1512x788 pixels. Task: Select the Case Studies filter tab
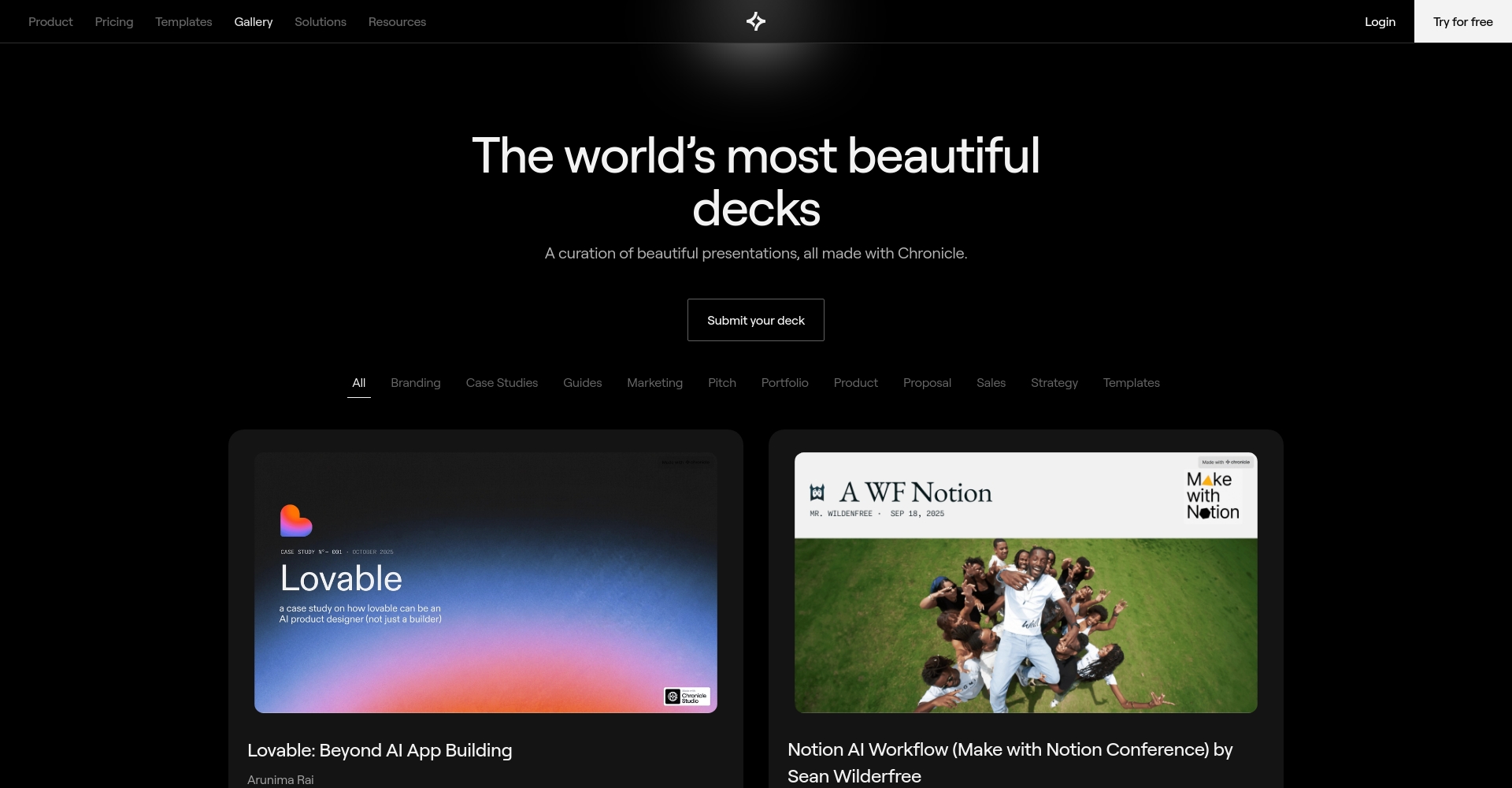[502, 383]
